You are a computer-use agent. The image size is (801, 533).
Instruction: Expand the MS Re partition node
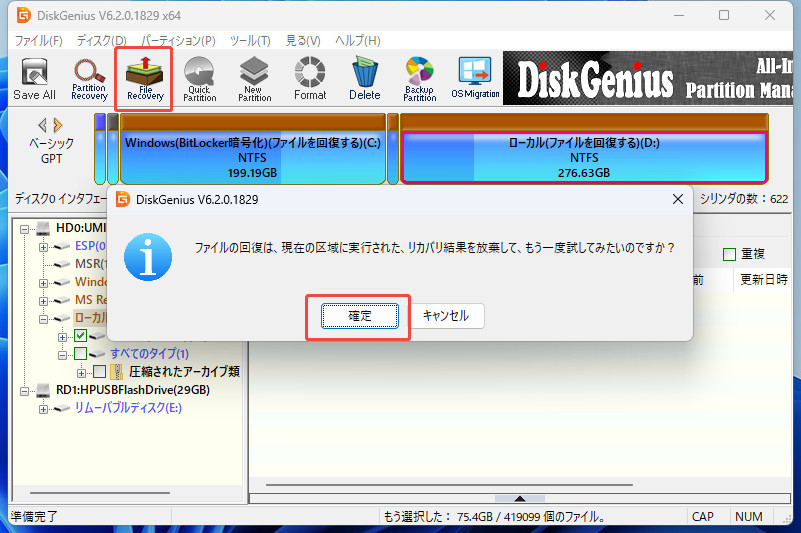[43, 301]
